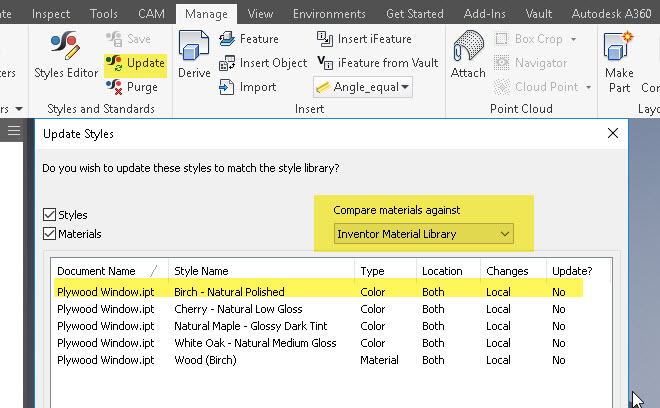Screen dimensions: 660x408
Task: Switch to the Tools tab
Action: 104,14
